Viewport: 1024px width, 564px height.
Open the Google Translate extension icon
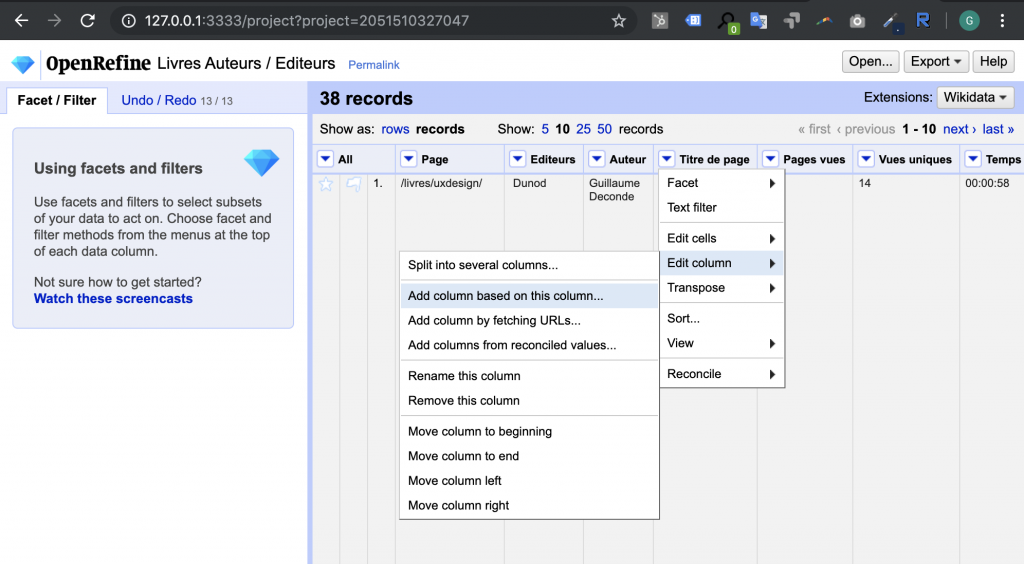tap(758, 21)
